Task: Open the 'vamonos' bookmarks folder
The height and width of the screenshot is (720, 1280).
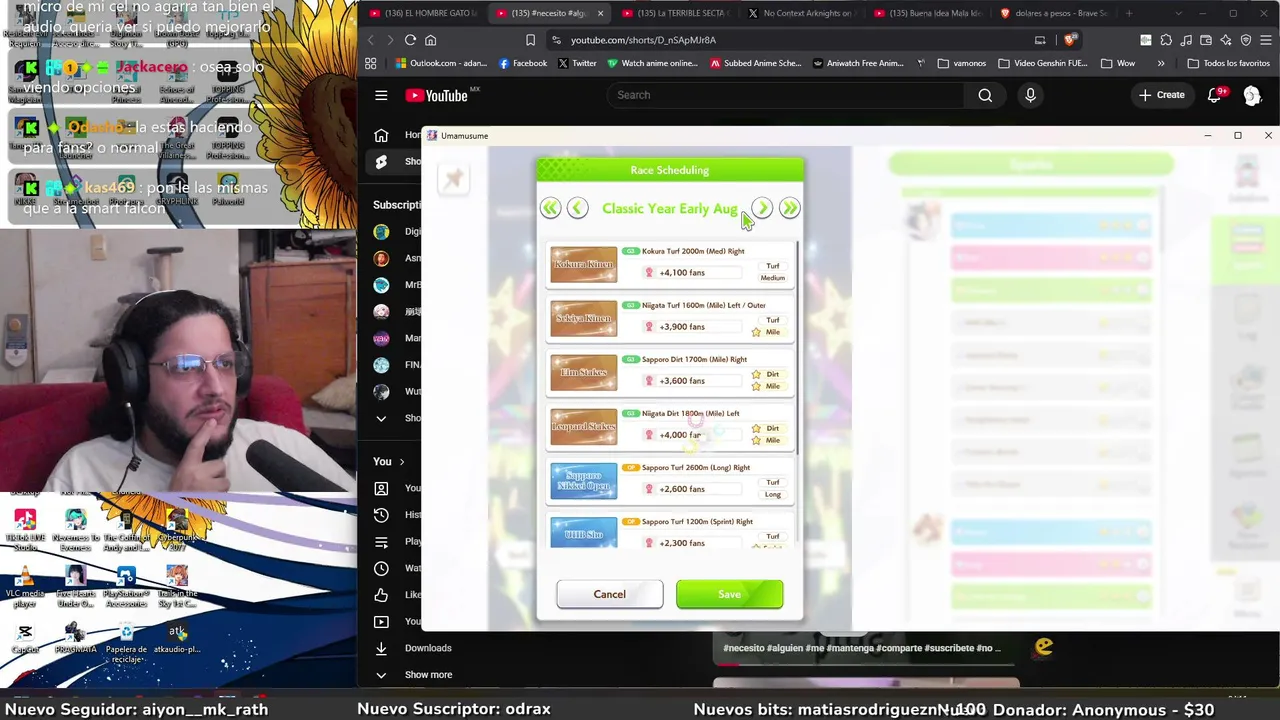Action: 962,63
